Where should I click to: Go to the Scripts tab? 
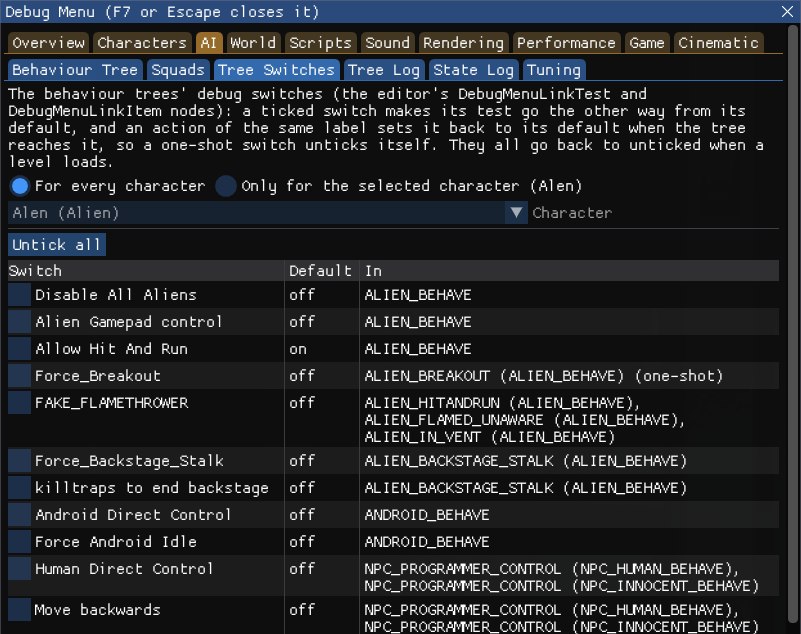tap(320, 43)
